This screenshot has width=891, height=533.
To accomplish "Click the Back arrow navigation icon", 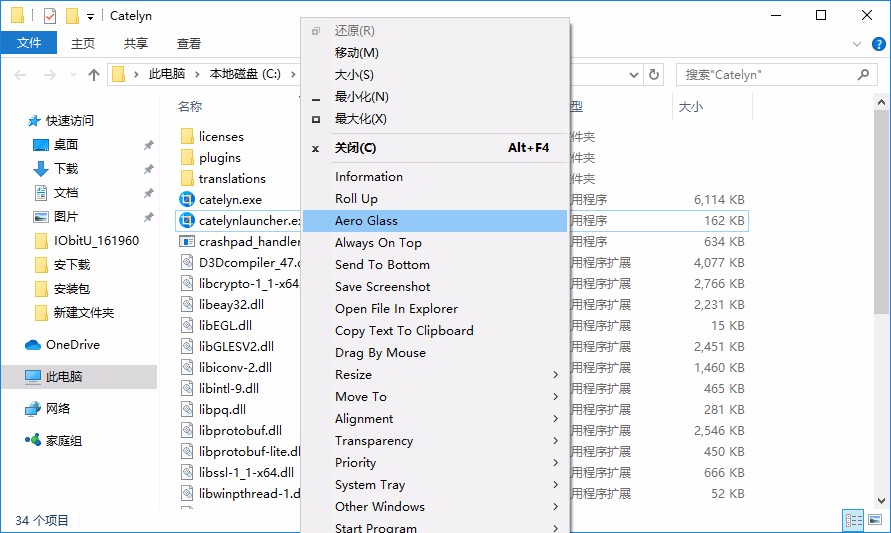I will pos(20,75).
